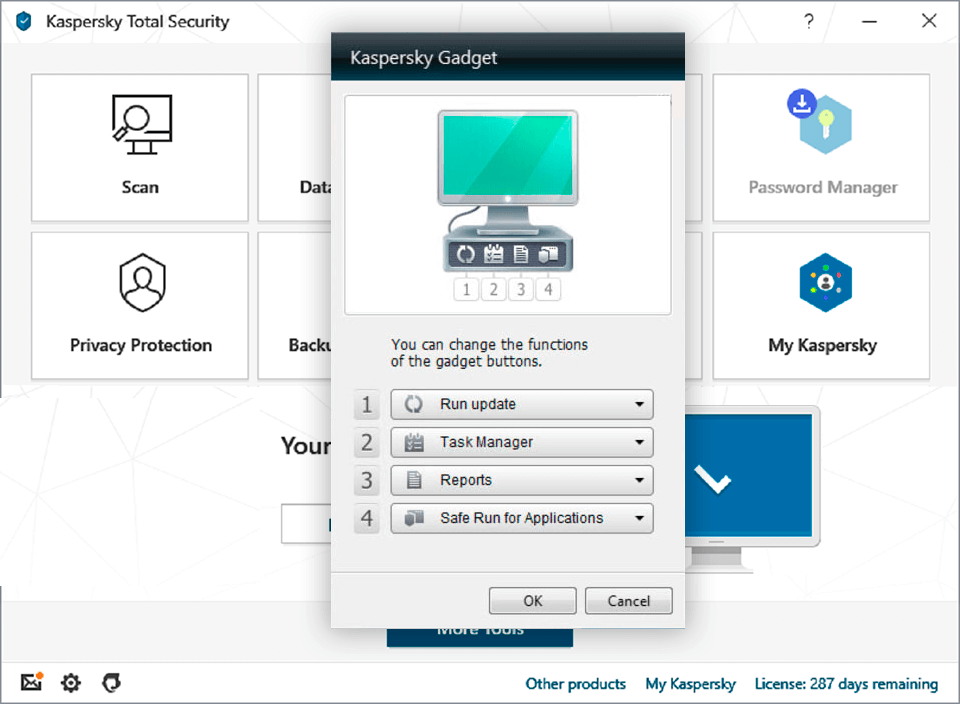Click the OK button in Kaspersky Gadget
This screenshot has height=704, width=960.
(x=533, y=601)
